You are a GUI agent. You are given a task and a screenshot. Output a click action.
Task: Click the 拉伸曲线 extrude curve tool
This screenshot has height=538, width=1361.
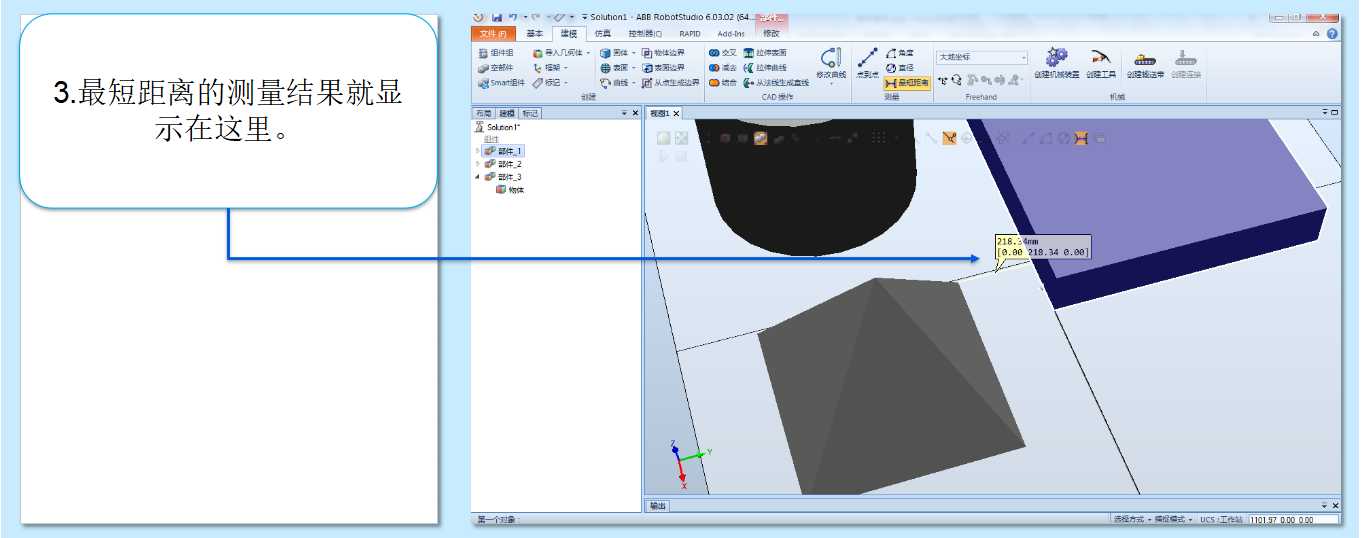pyautogui.click(x=765, y=68)
